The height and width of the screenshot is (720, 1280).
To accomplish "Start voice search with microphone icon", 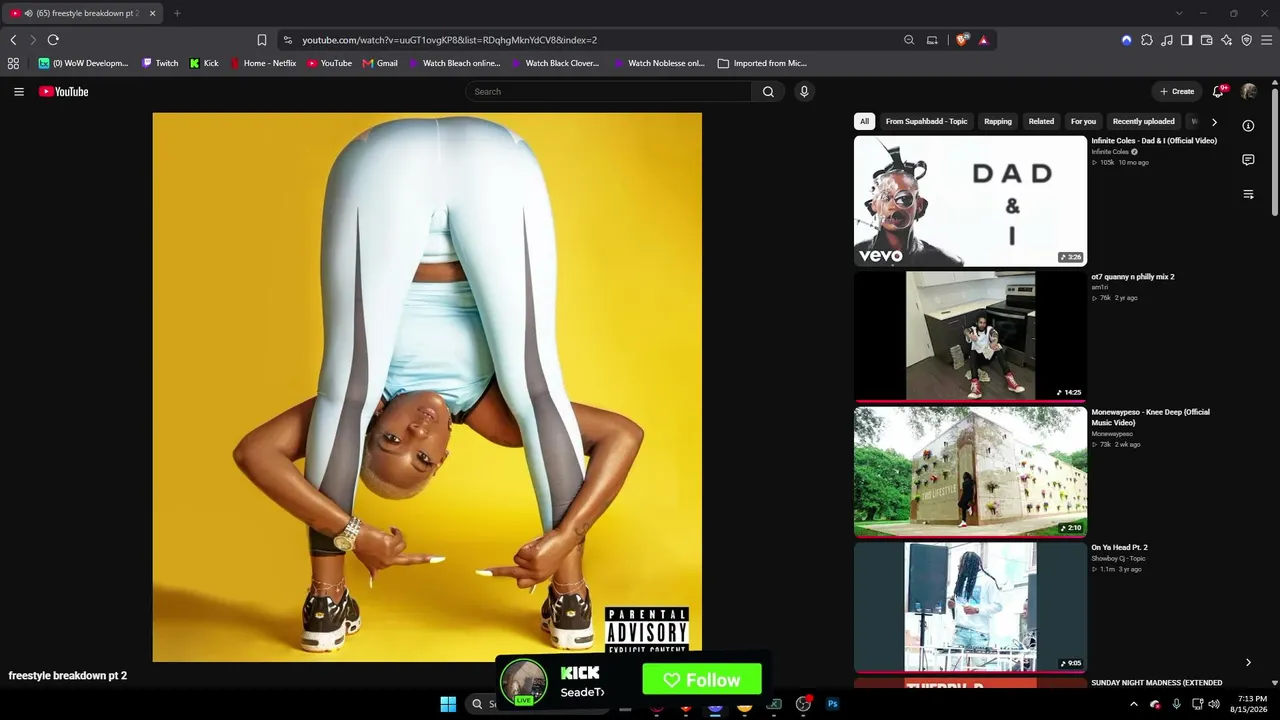I will (804, 92).
